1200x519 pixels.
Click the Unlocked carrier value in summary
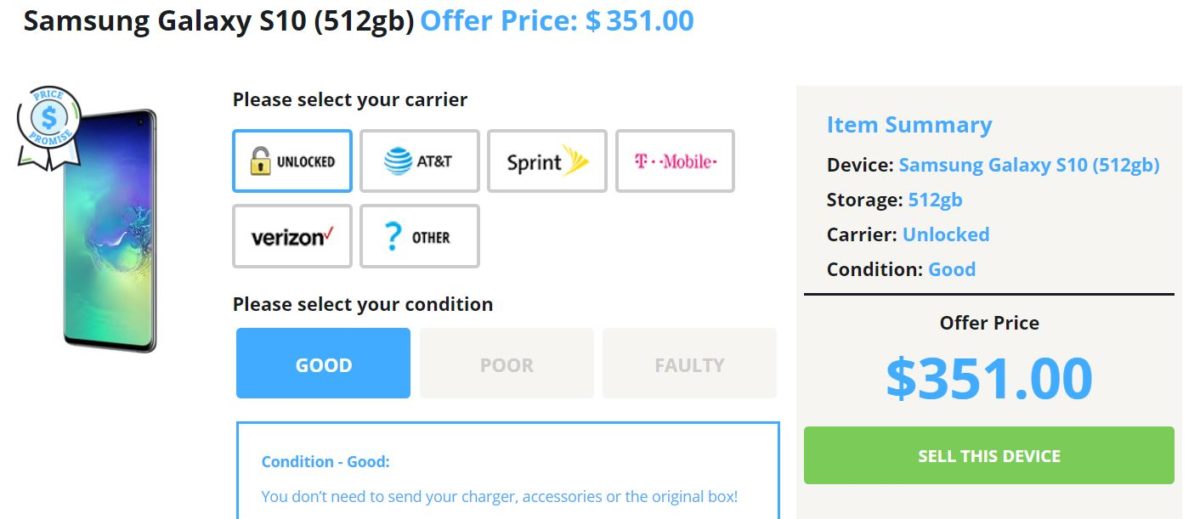point(945,234)
